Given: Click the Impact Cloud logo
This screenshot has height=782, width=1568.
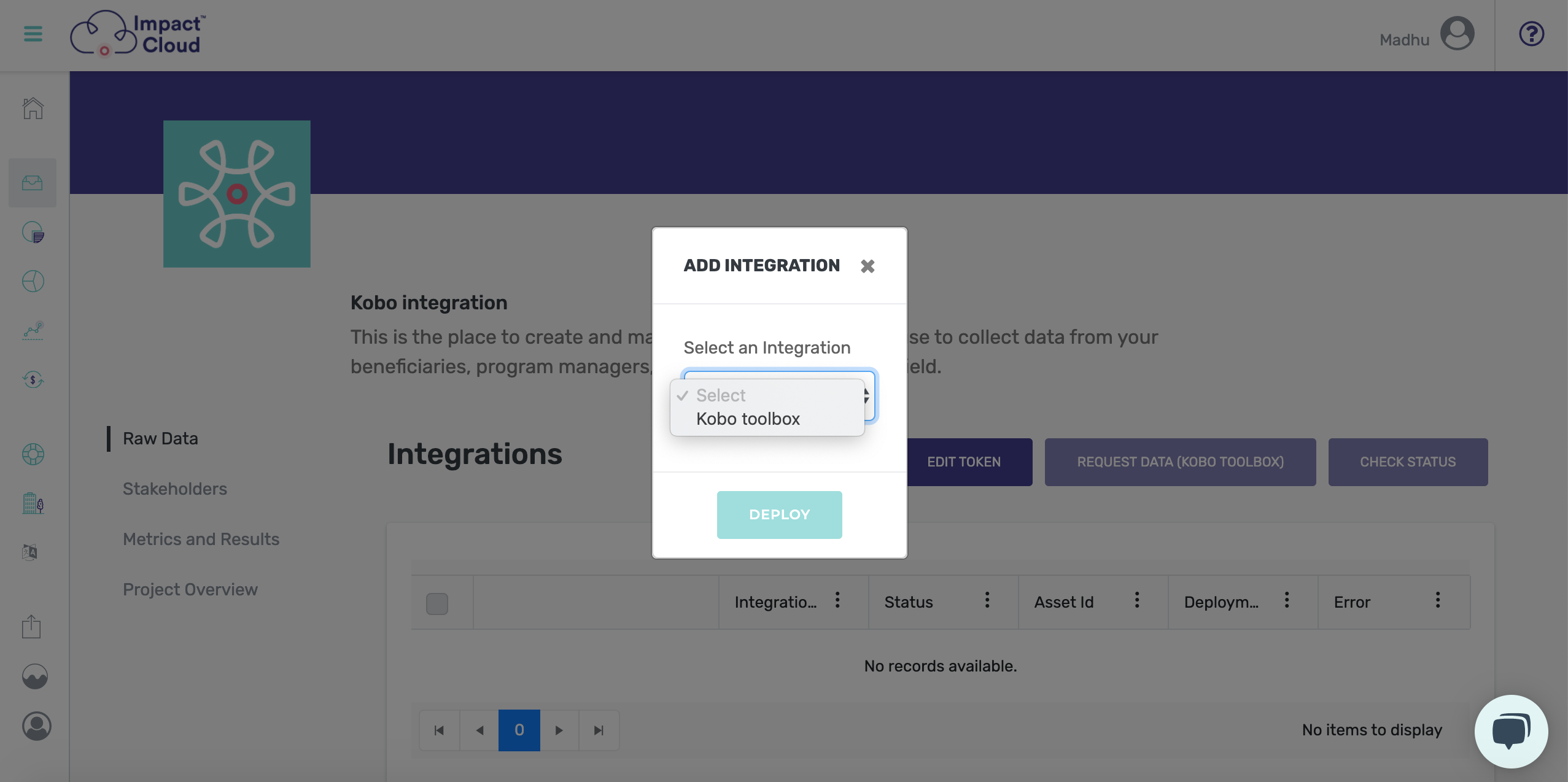Looking at the screenshot, I should [138, 34].
